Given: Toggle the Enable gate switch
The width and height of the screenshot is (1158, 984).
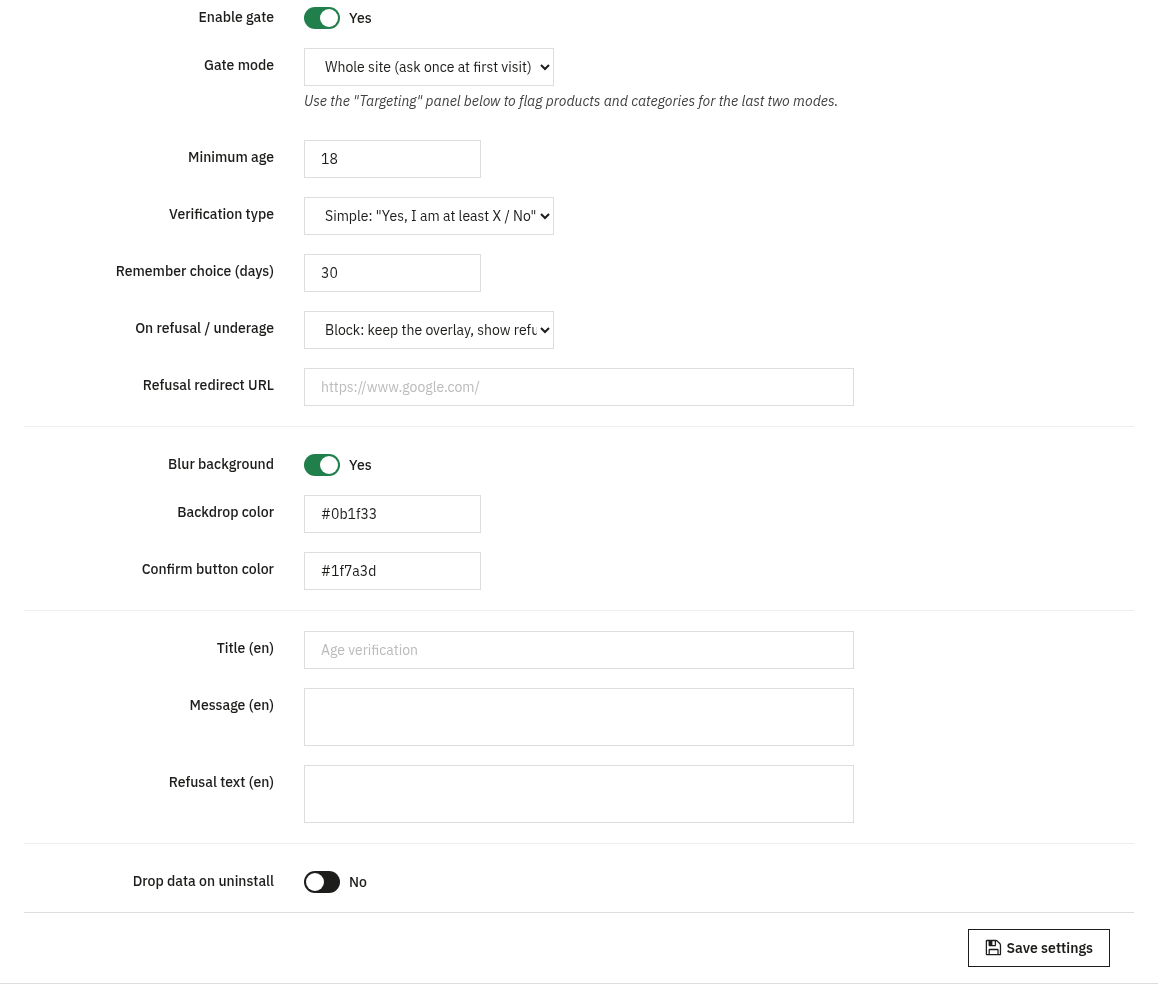Looking at the screenshot, I should [x=321, y=18].
